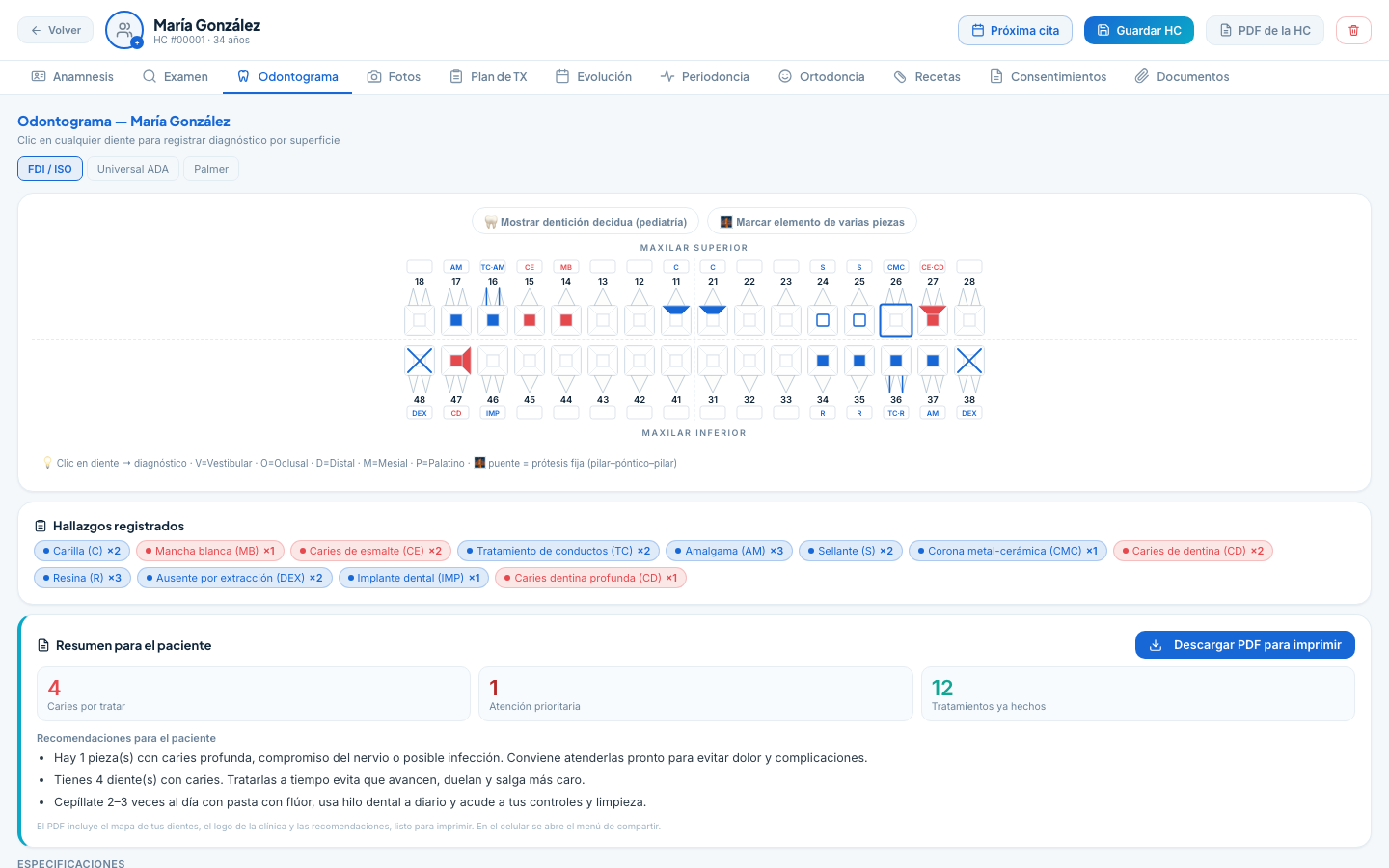Save with the Guardar HC button
1389x868 pixels.
(1139, 30)
